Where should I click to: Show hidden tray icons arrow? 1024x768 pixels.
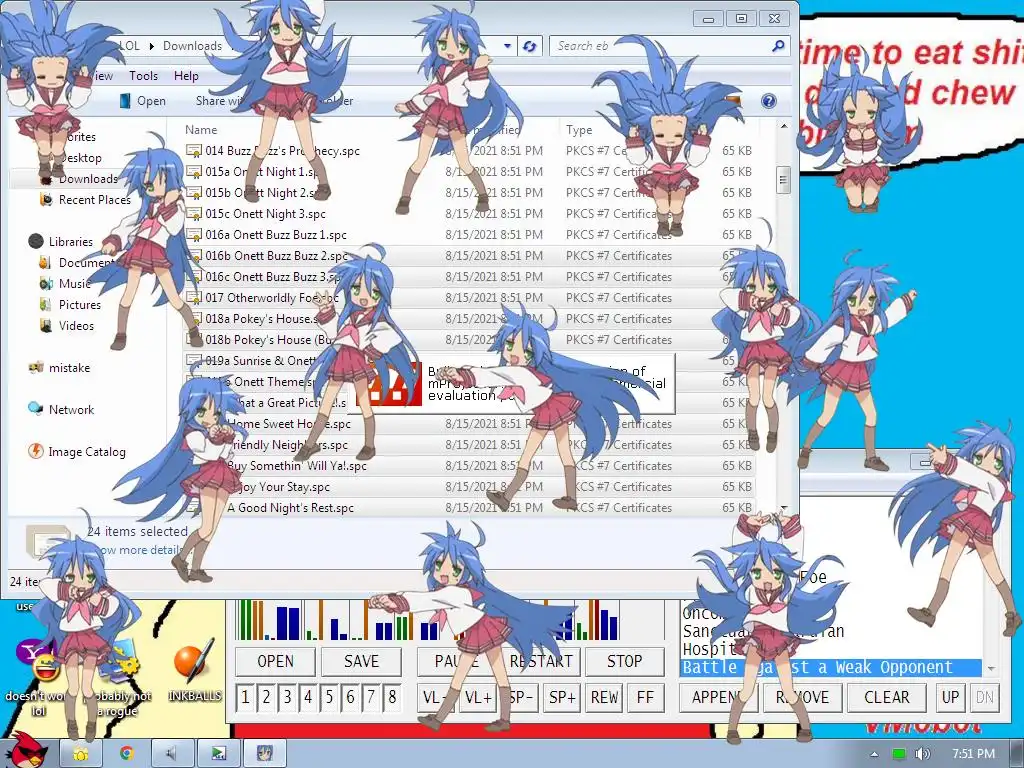(874, 754)
